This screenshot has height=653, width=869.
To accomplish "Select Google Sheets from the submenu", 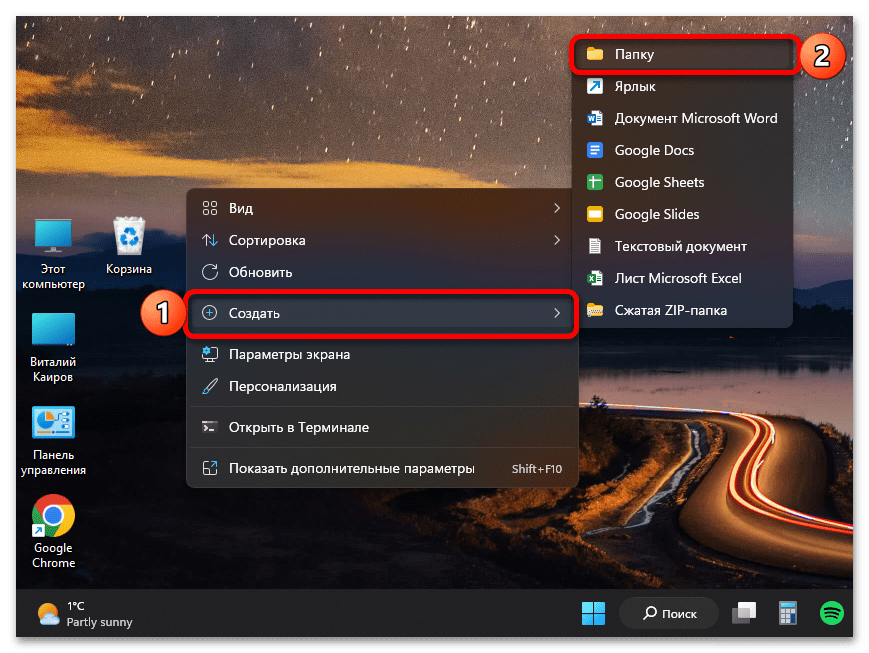I will click(x=658, y=182).
